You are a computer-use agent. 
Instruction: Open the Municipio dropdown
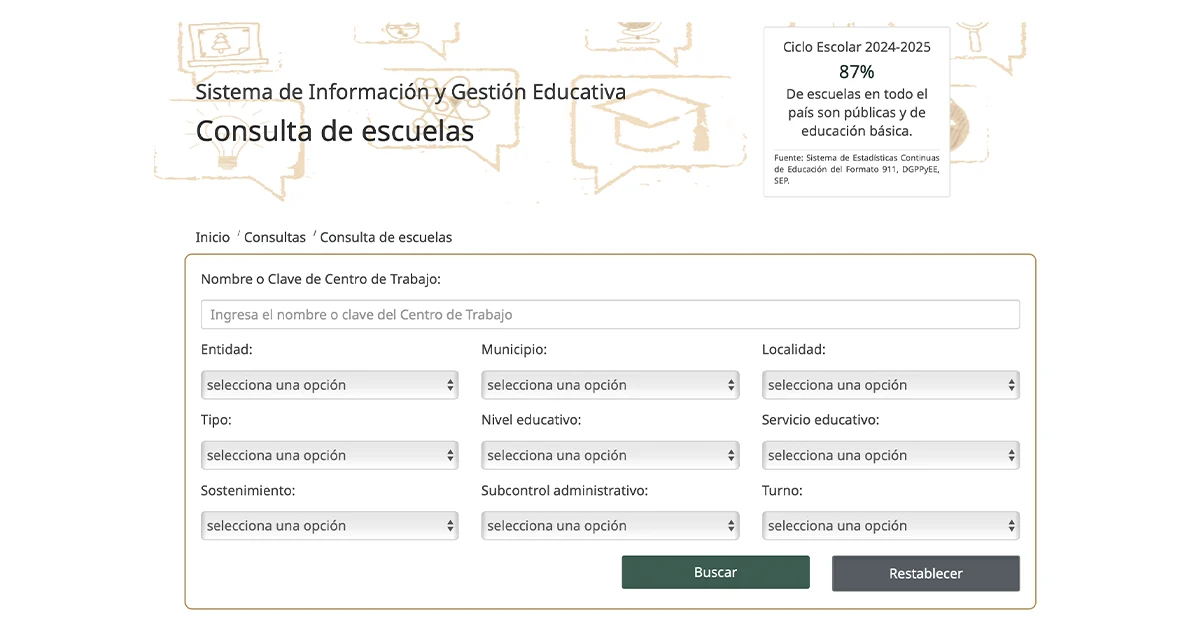pyautogui.click(x=610, y=385)
